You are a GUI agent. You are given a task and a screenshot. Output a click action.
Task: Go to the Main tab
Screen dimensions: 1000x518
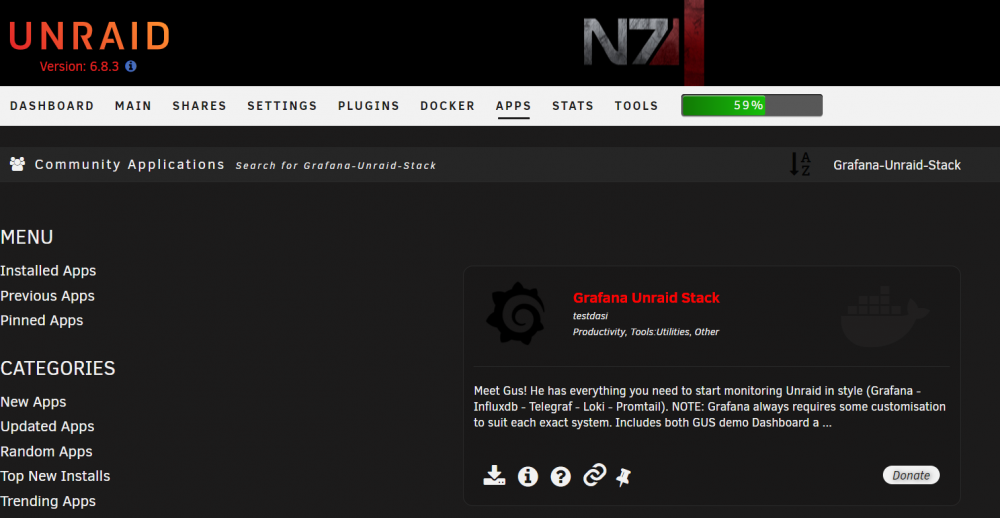click(x=133, y=106)
